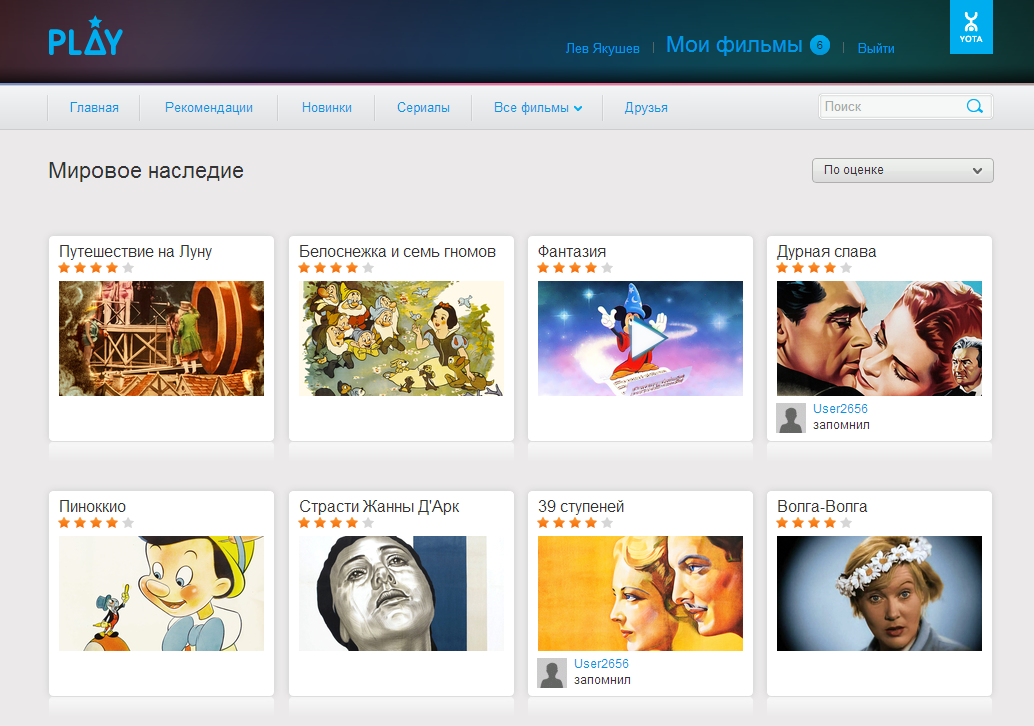Rate Белоснежка и семь гномов five stars
This screenshot has width=1034, height=726.
368,268
